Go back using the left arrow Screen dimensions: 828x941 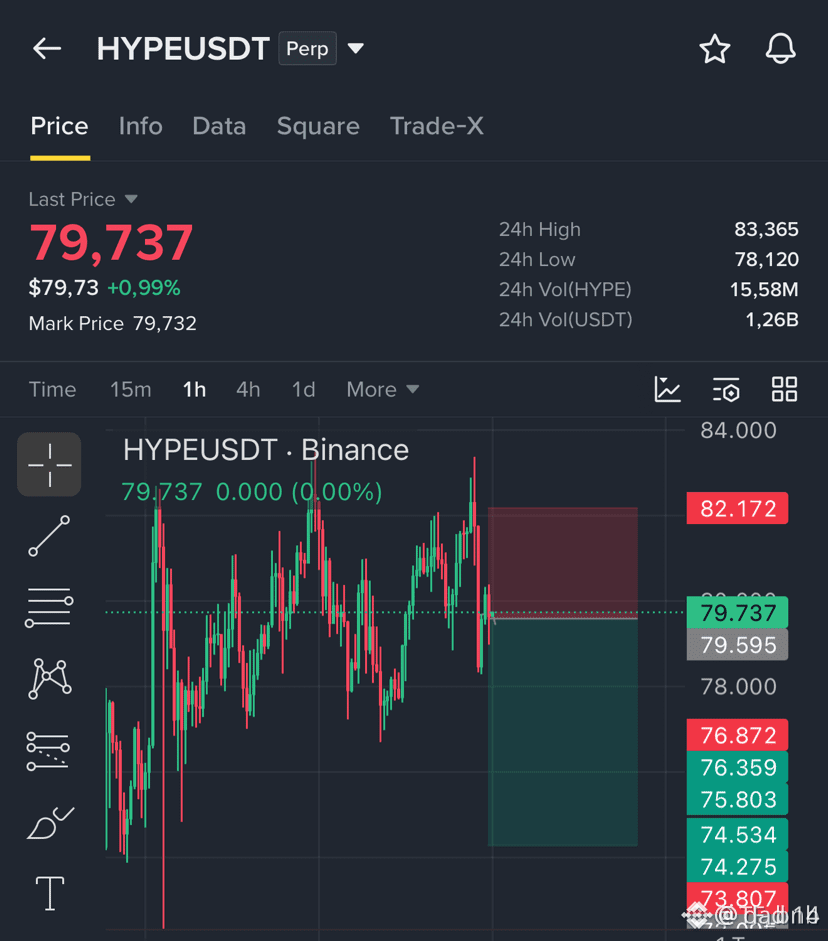tap(47, 49)
